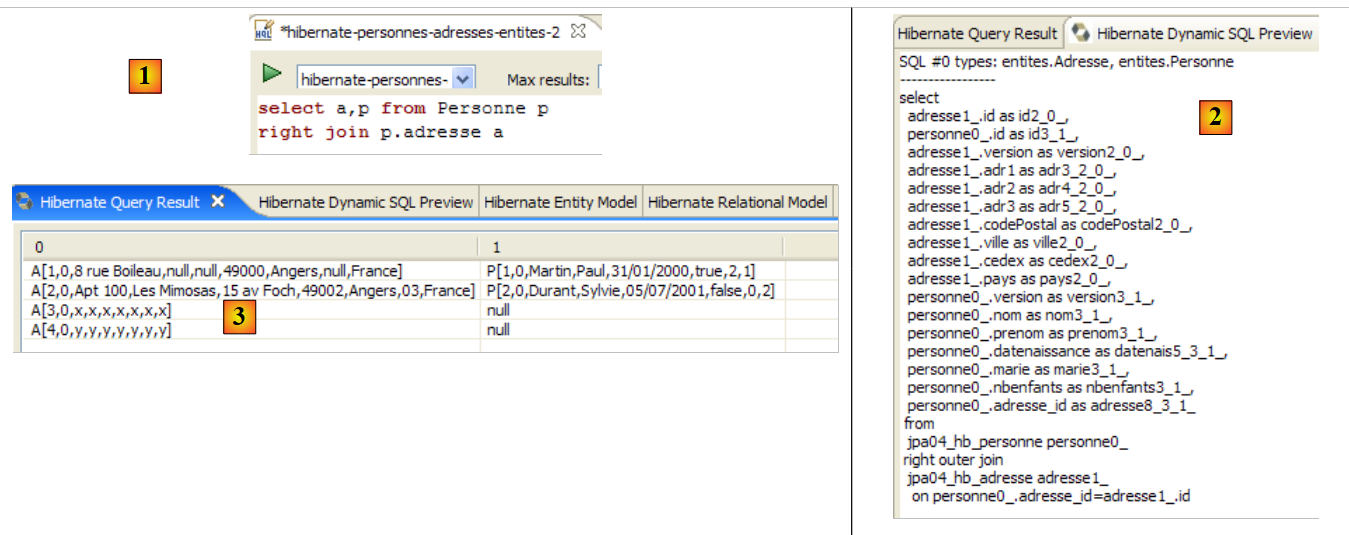Open the console configuration dropdown arrow
1349x535 pixels.
(x=461, y=79)
